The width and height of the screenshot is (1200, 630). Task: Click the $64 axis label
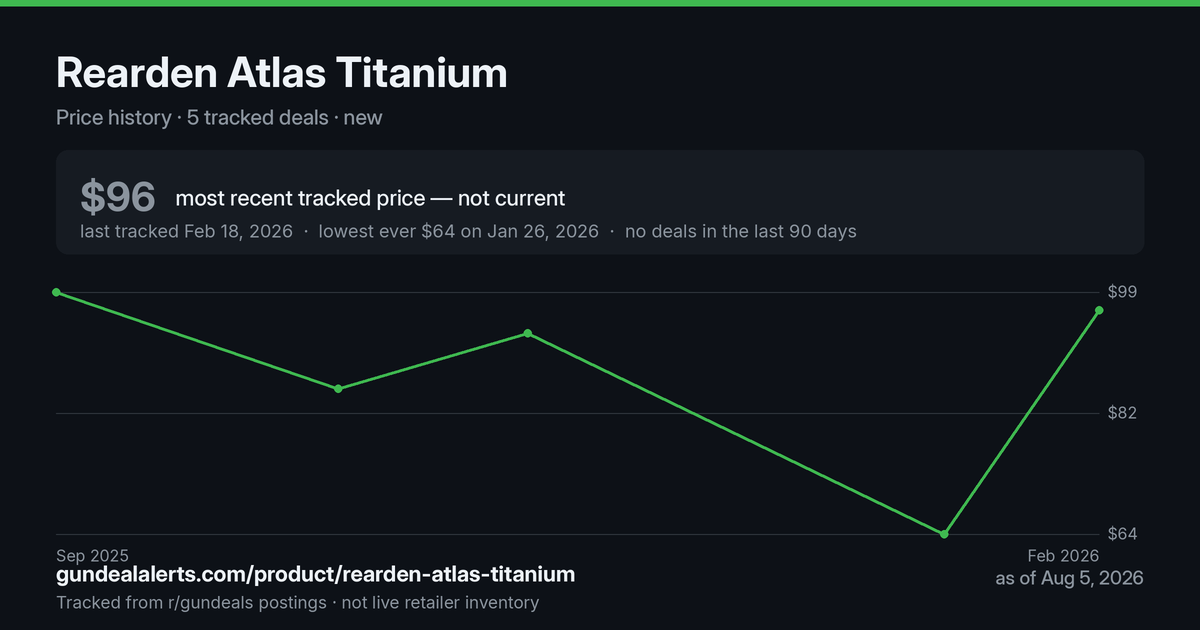point(1124,534)
